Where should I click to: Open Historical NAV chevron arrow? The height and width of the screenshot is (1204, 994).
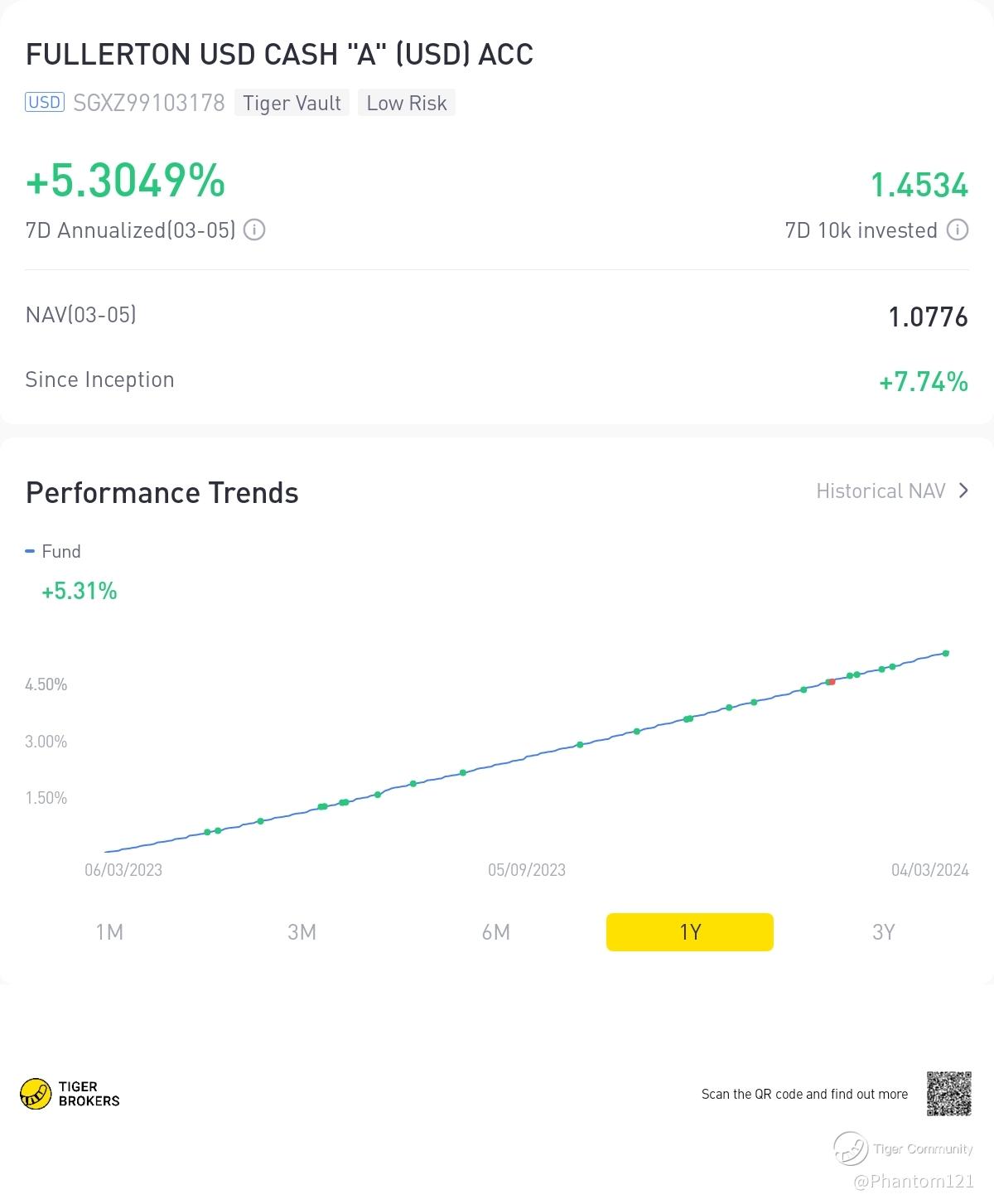click(x=963, y=491)
